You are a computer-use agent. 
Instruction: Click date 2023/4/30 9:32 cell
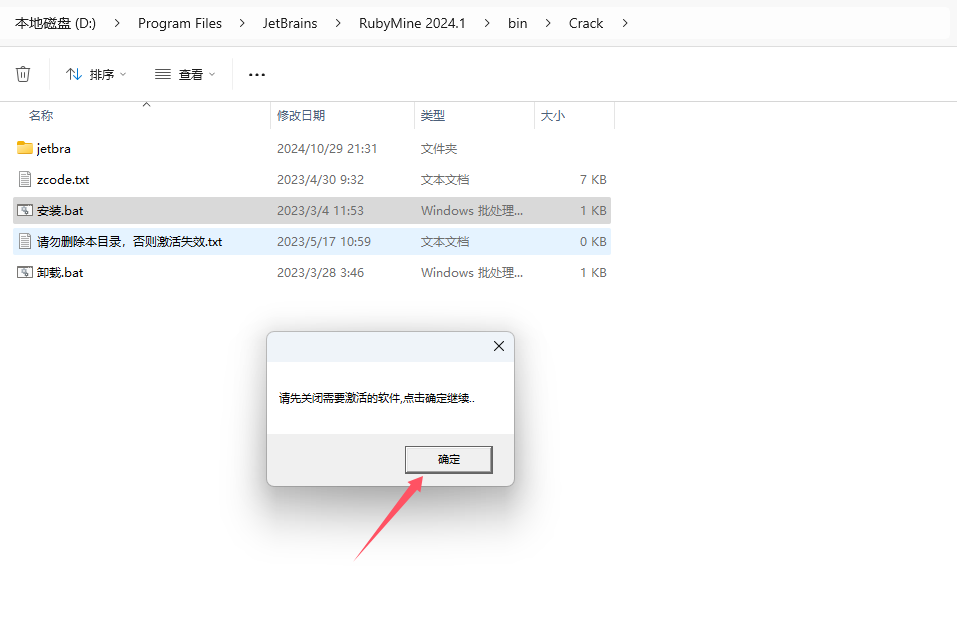tap(320, 179)
